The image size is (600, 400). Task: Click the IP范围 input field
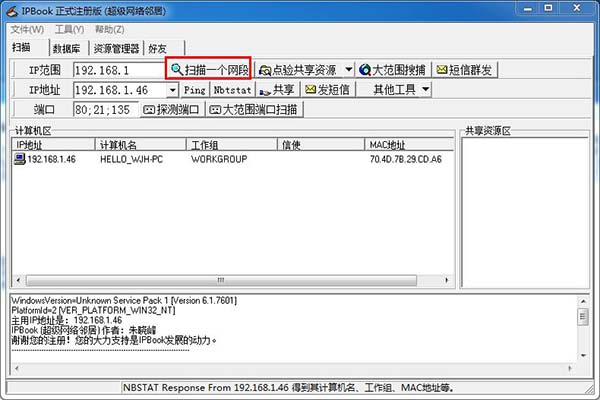pos(119,70)
